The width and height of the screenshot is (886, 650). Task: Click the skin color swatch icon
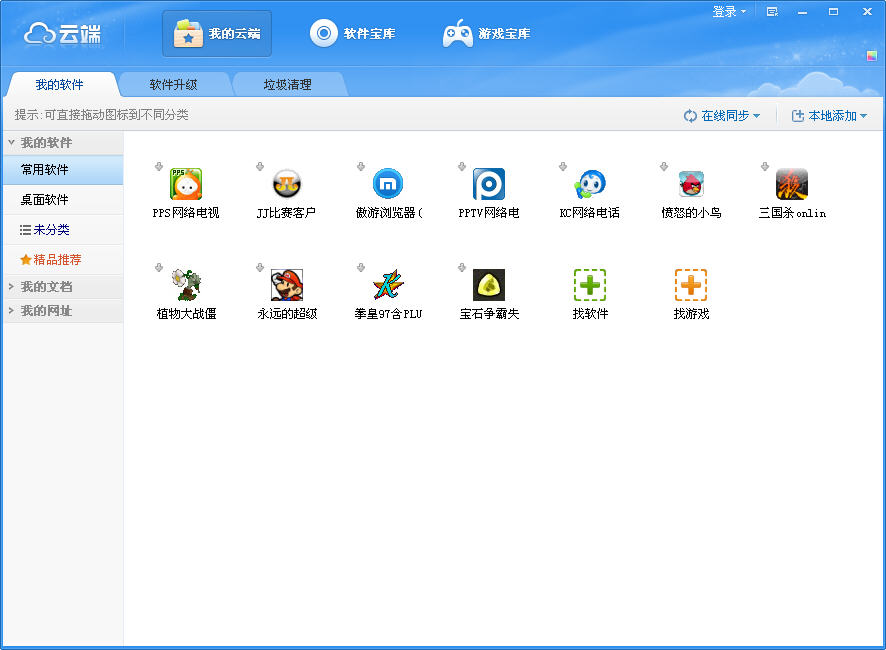click(x=872, y=56)
